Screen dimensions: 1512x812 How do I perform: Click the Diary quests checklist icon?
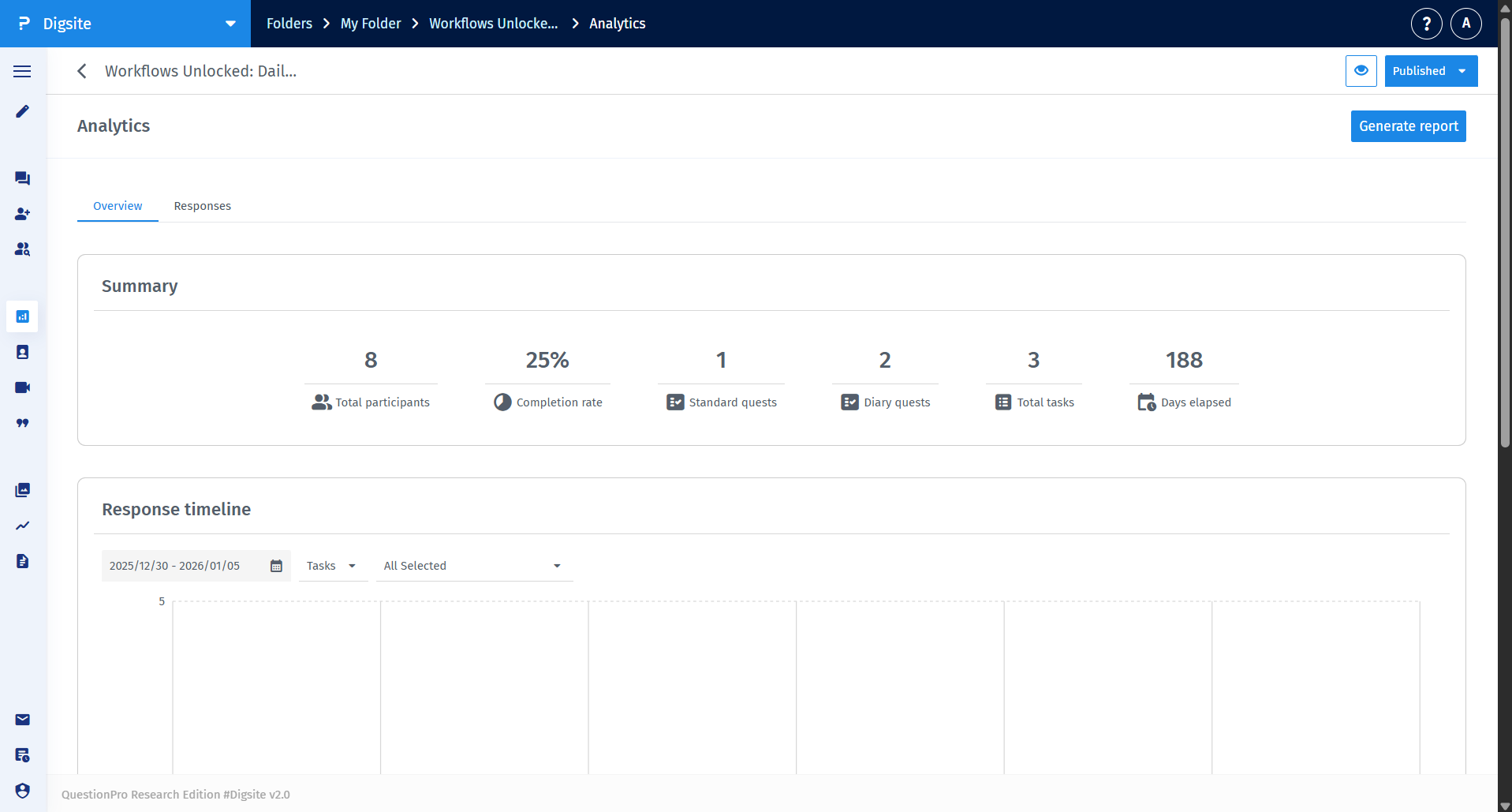coord(849,402)
